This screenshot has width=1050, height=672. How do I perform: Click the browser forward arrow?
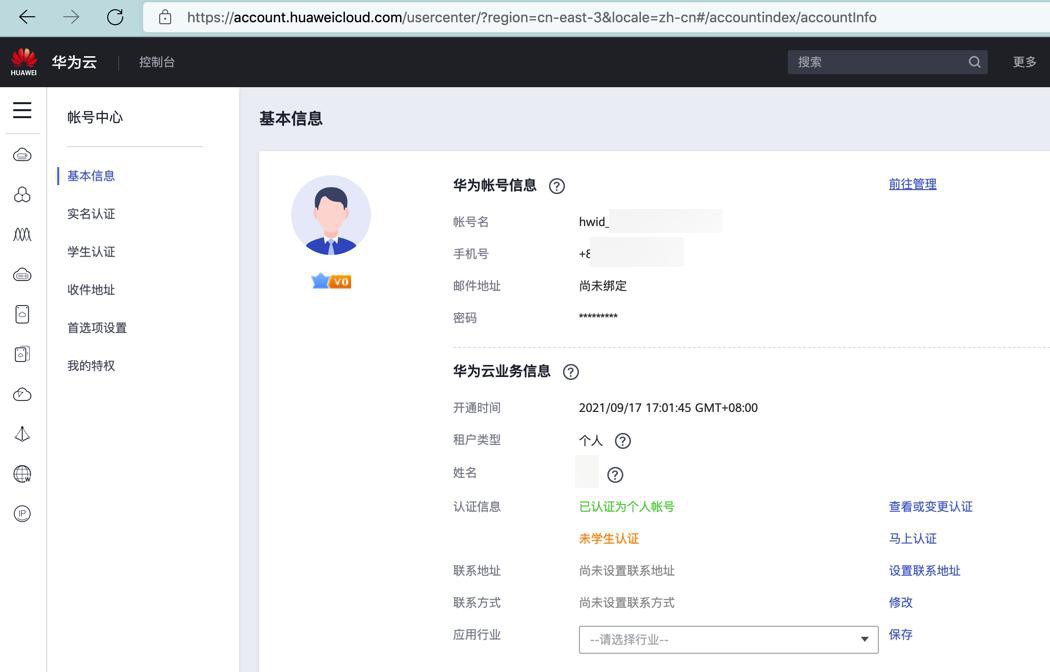pos(71,17)
